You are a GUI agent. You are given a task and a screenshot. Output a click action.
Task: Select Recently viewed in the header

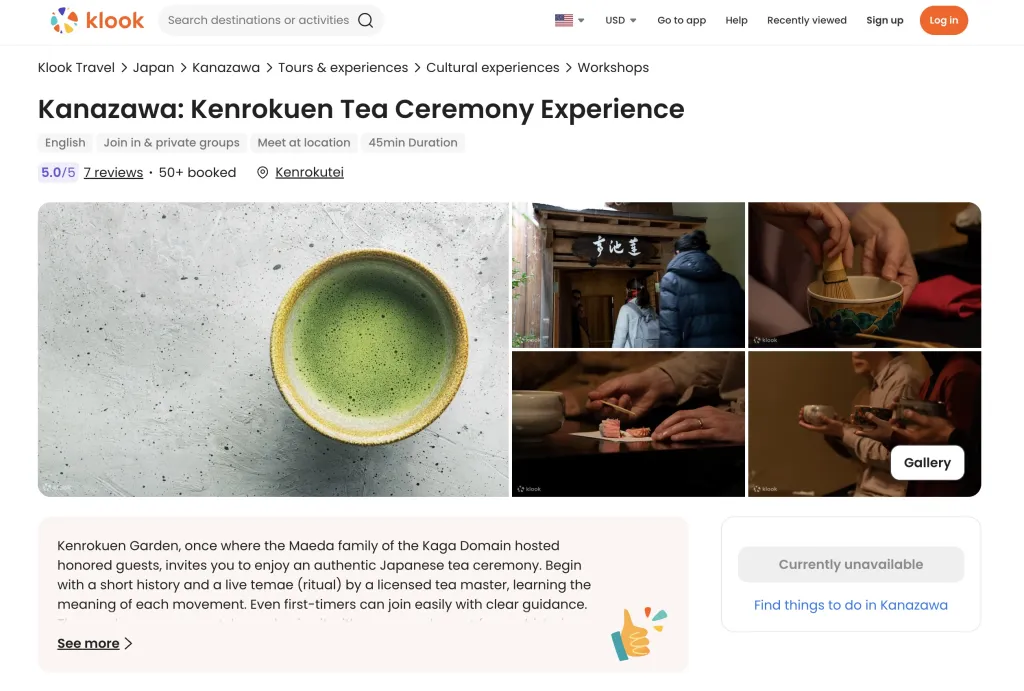pyautogui.click(x=806, y=20)
